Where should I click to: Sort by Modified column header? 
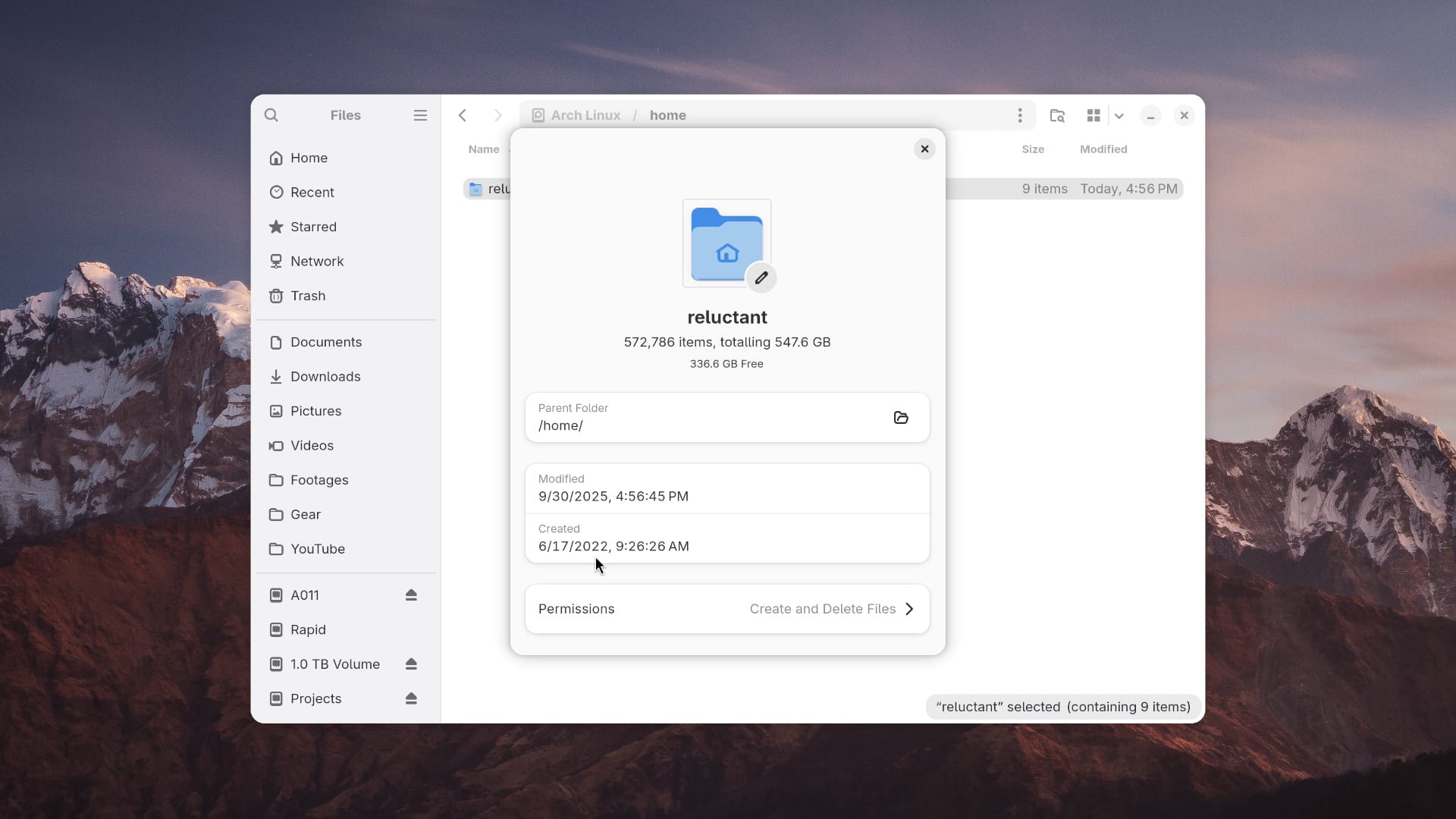1103,149
